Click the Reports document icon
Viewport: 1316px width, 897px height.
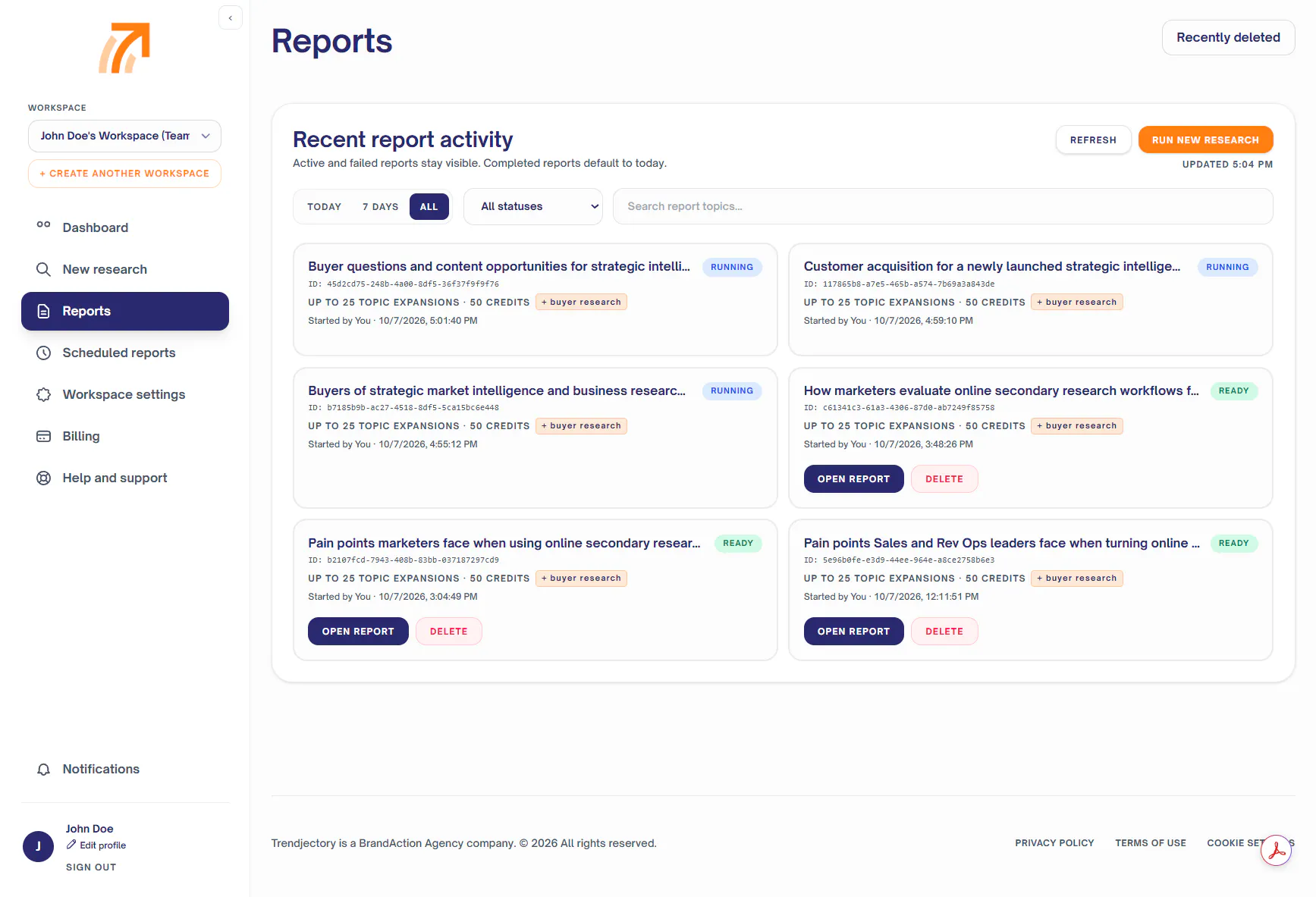(44, 311)
